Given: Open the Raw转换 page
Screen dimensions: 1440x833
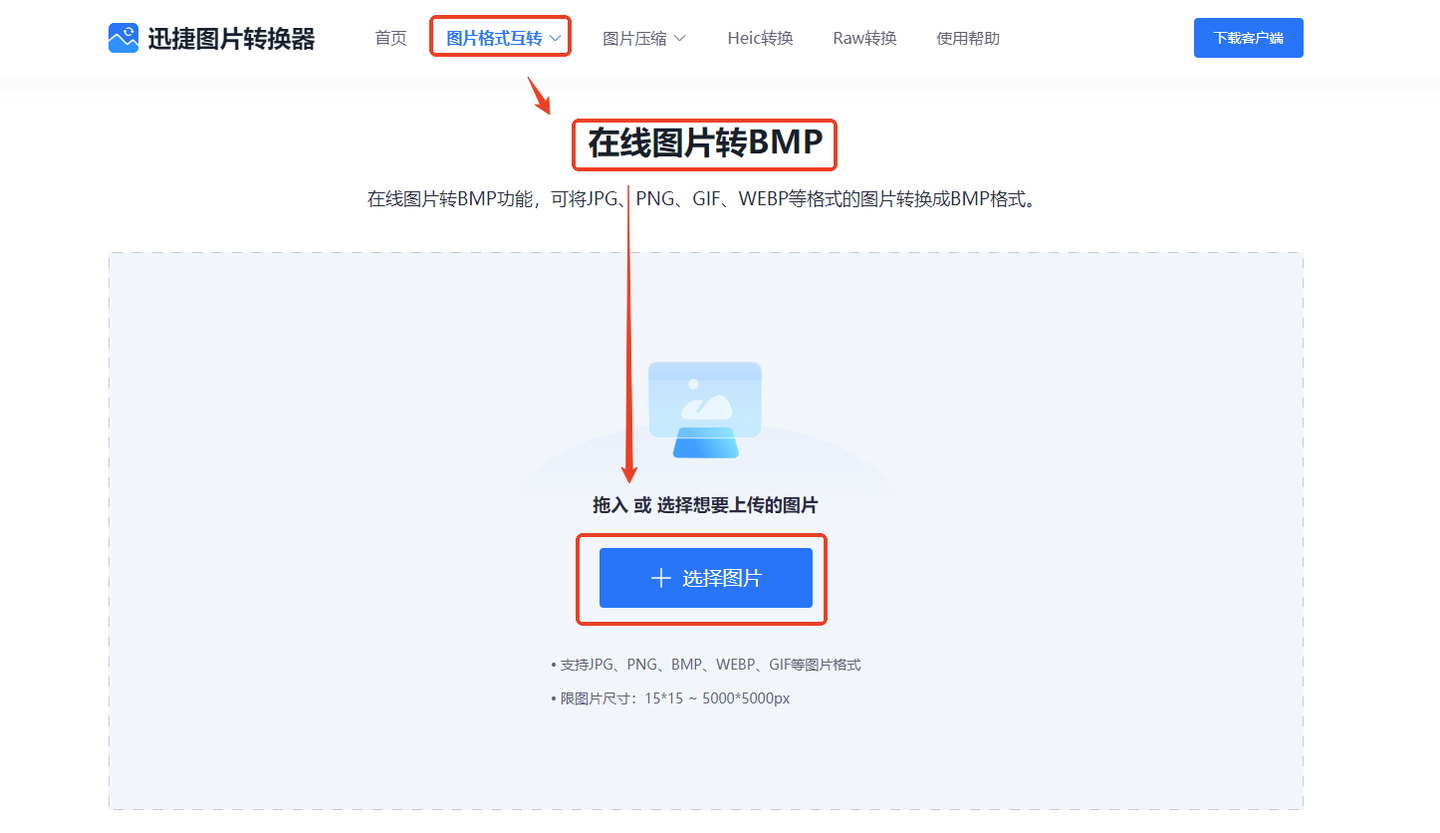Looking at the screenshot, I should tap(864, 38).
